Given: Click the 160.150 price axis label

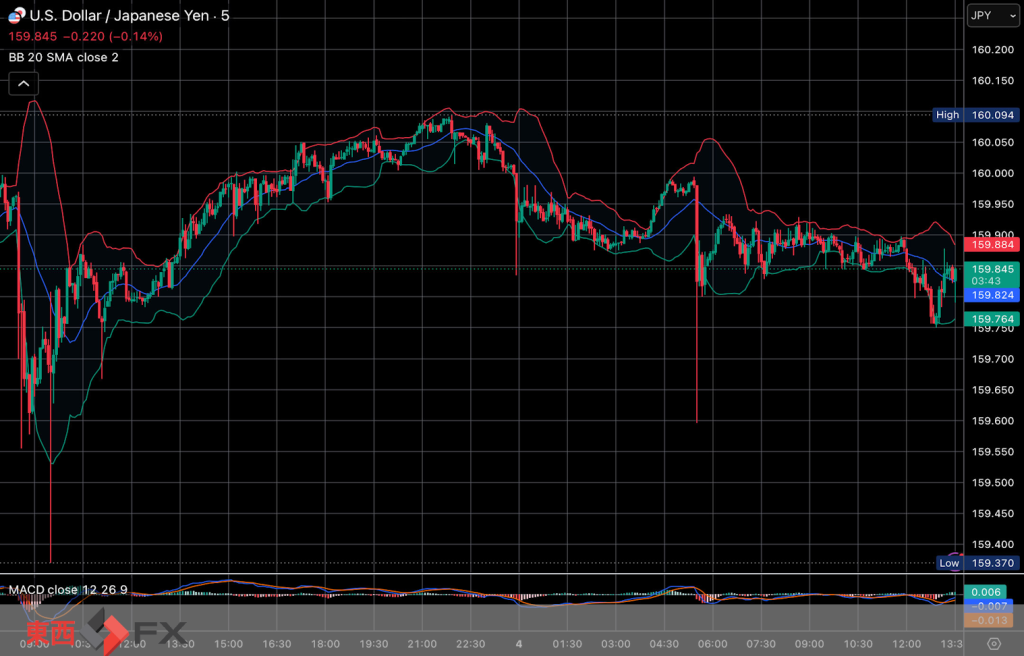Looking at the screenshot, I should (x=993, y=80).
